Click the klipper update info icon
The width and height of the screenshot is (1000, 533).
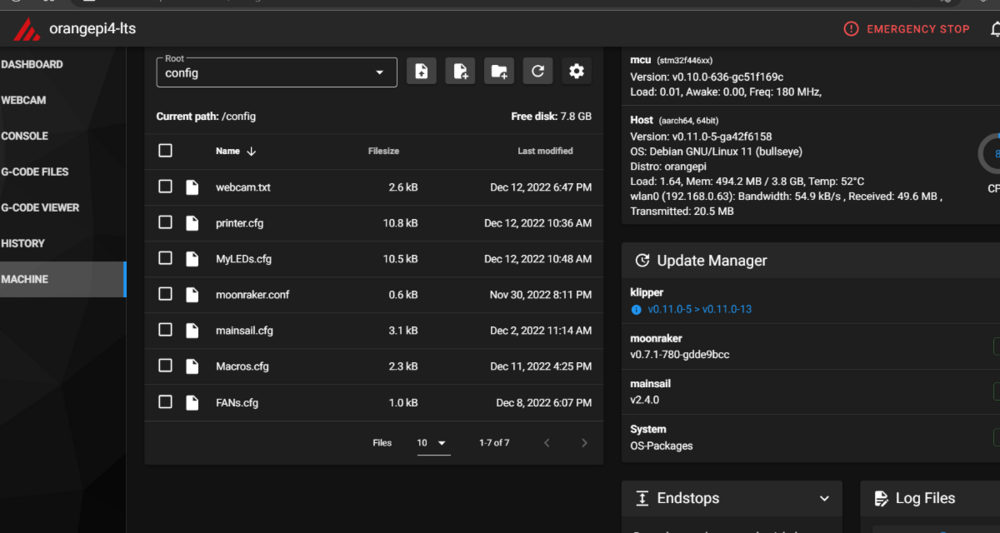point(636,310)
